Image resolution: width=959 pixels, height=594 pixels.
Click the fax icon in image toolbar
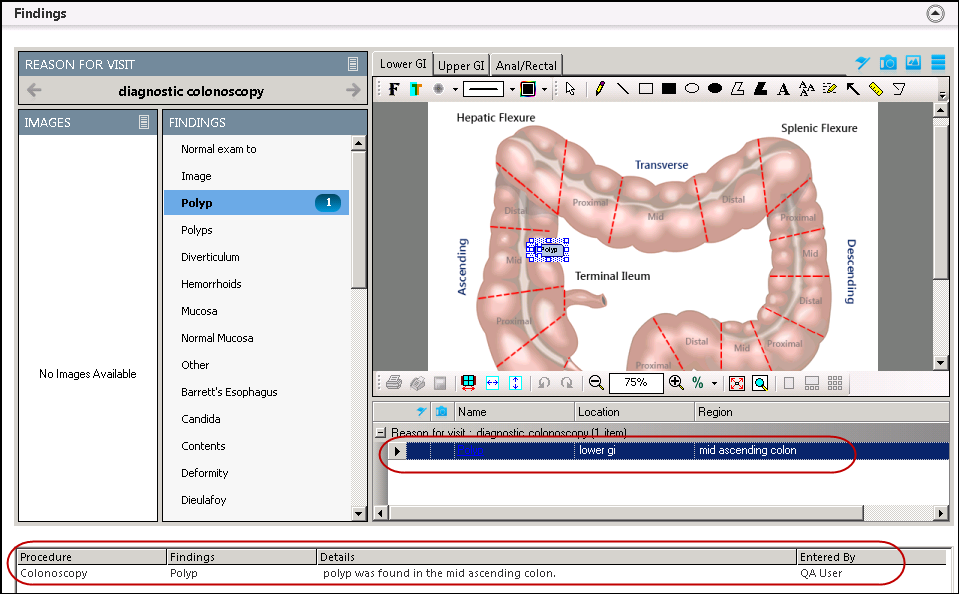418,383
